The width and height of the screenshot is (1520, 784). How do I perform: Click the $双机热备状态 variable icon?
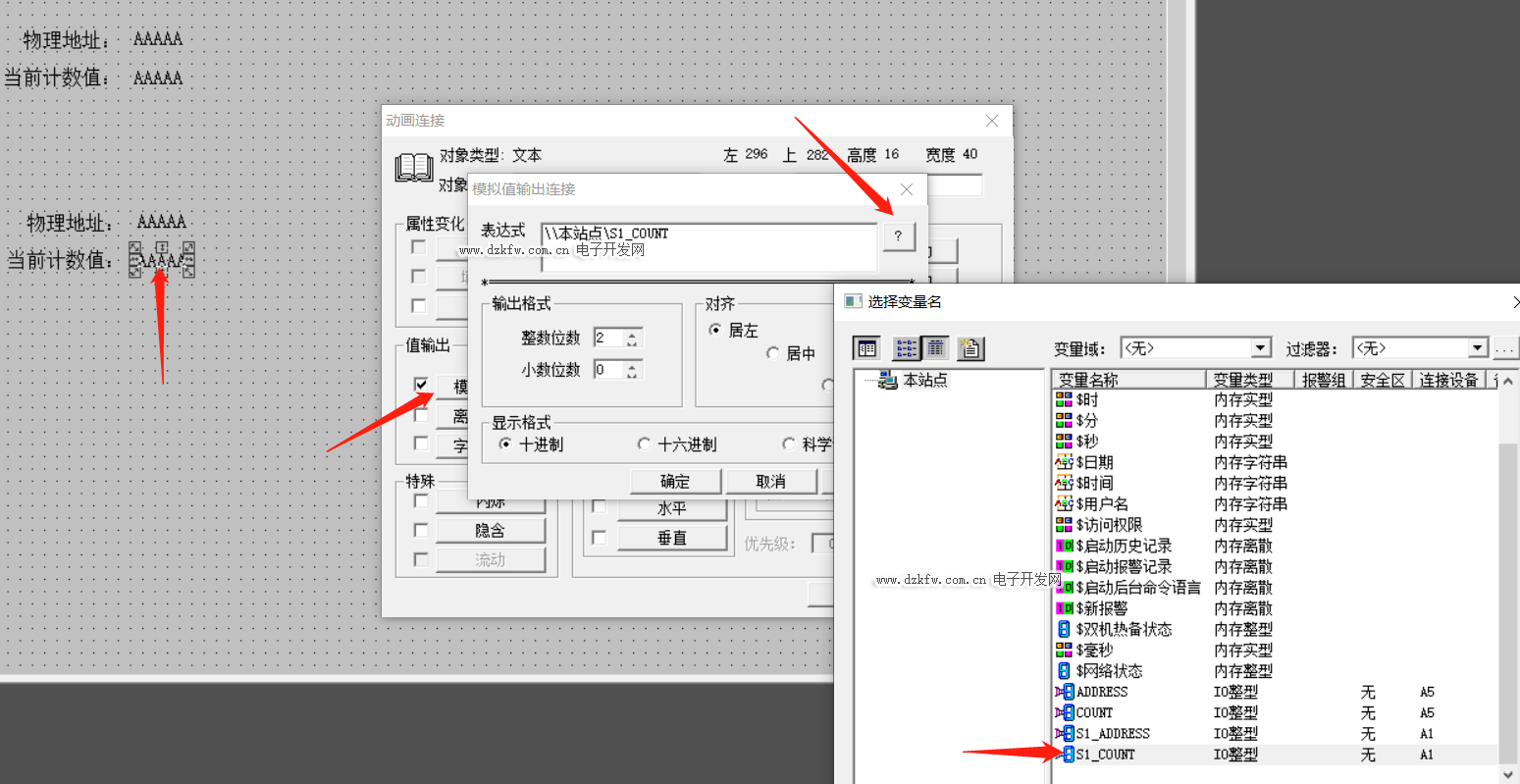point(1064,629)
